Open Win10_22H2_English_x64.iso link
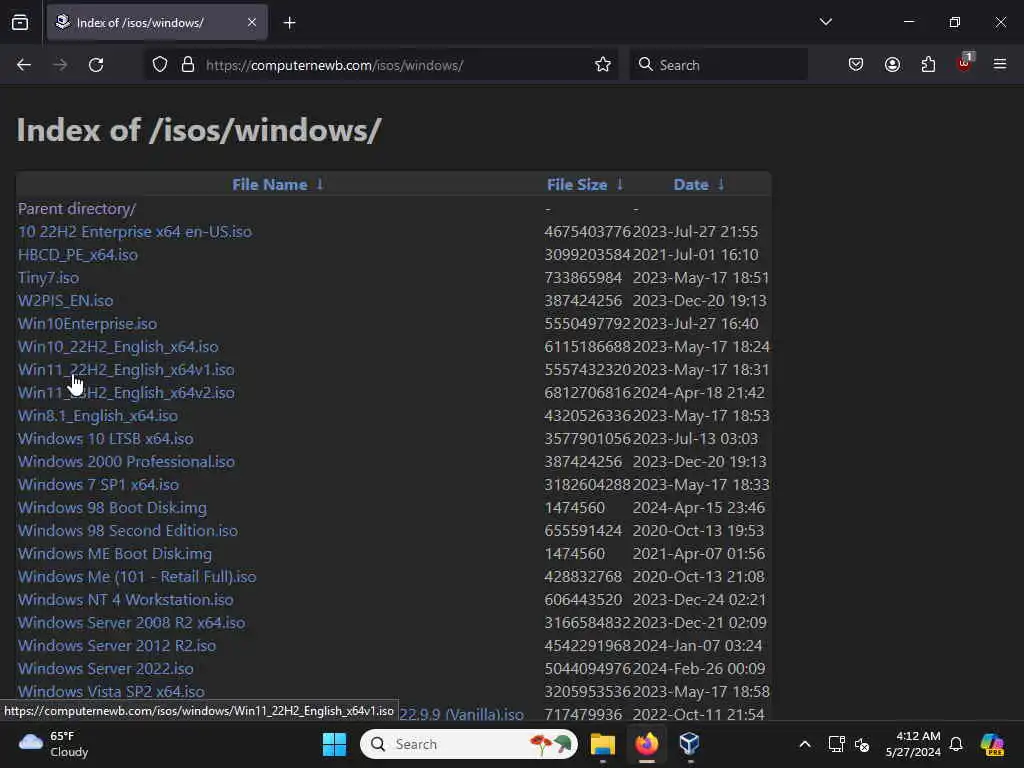 pyautogui.click(x=118, y=346)
